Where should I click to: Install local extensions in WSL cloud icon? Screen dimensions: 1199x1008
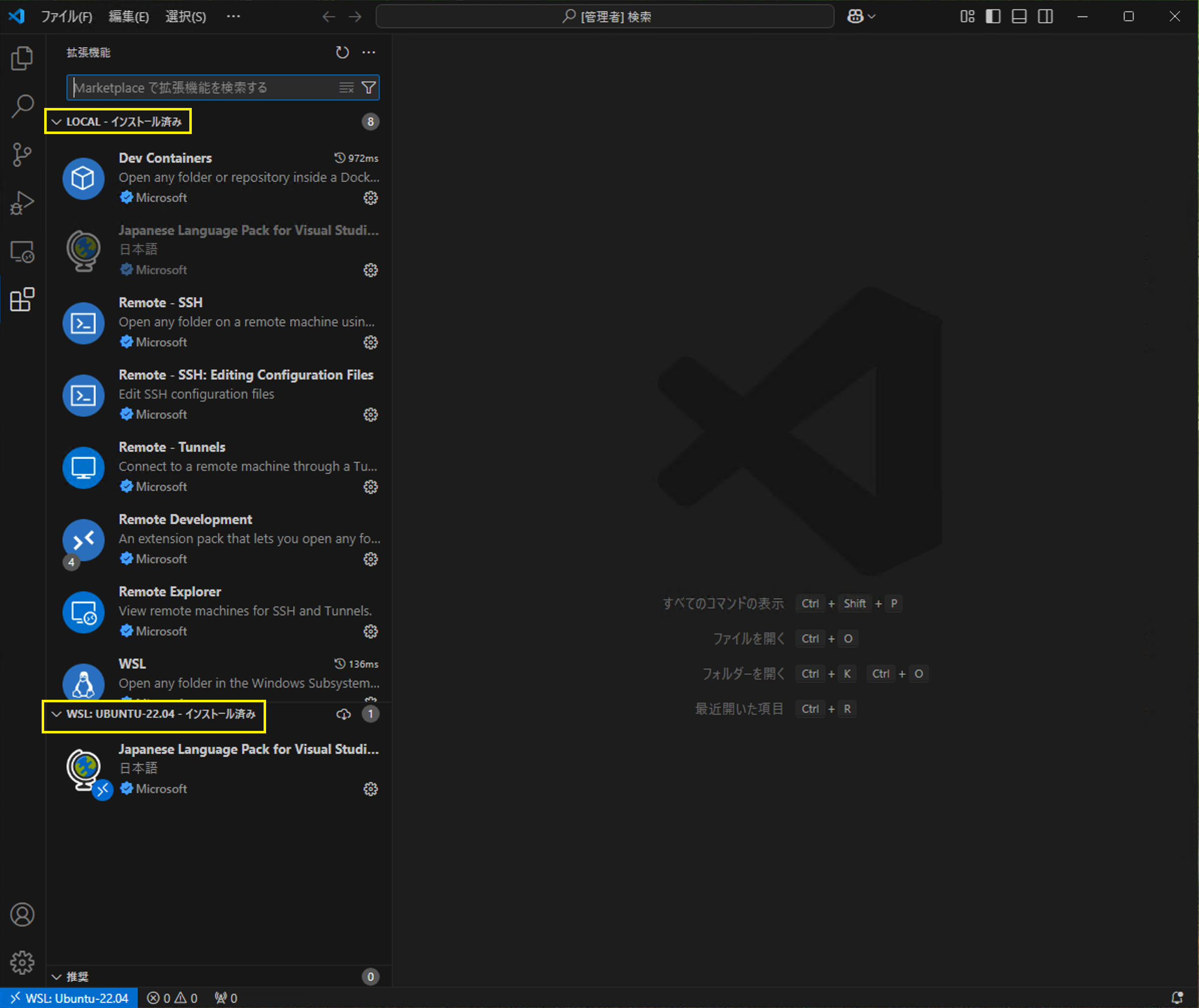[343, 714]
